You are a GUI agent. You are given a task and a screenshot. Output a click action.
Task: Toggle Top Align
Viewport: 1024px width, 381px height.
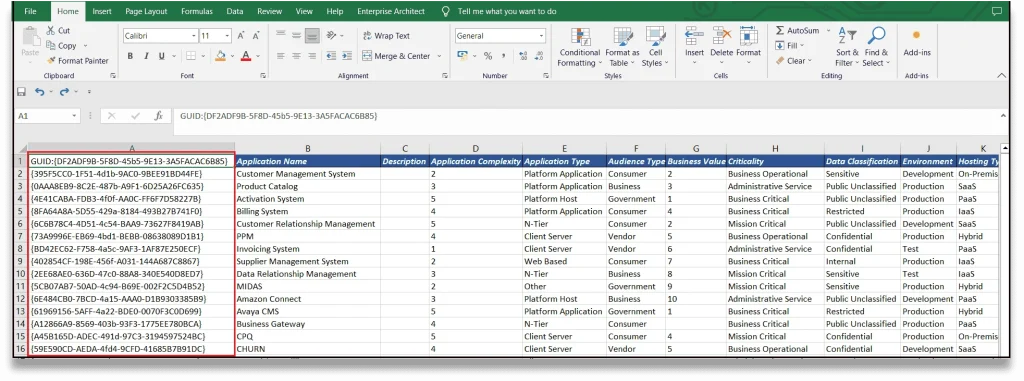pos(280,35)
